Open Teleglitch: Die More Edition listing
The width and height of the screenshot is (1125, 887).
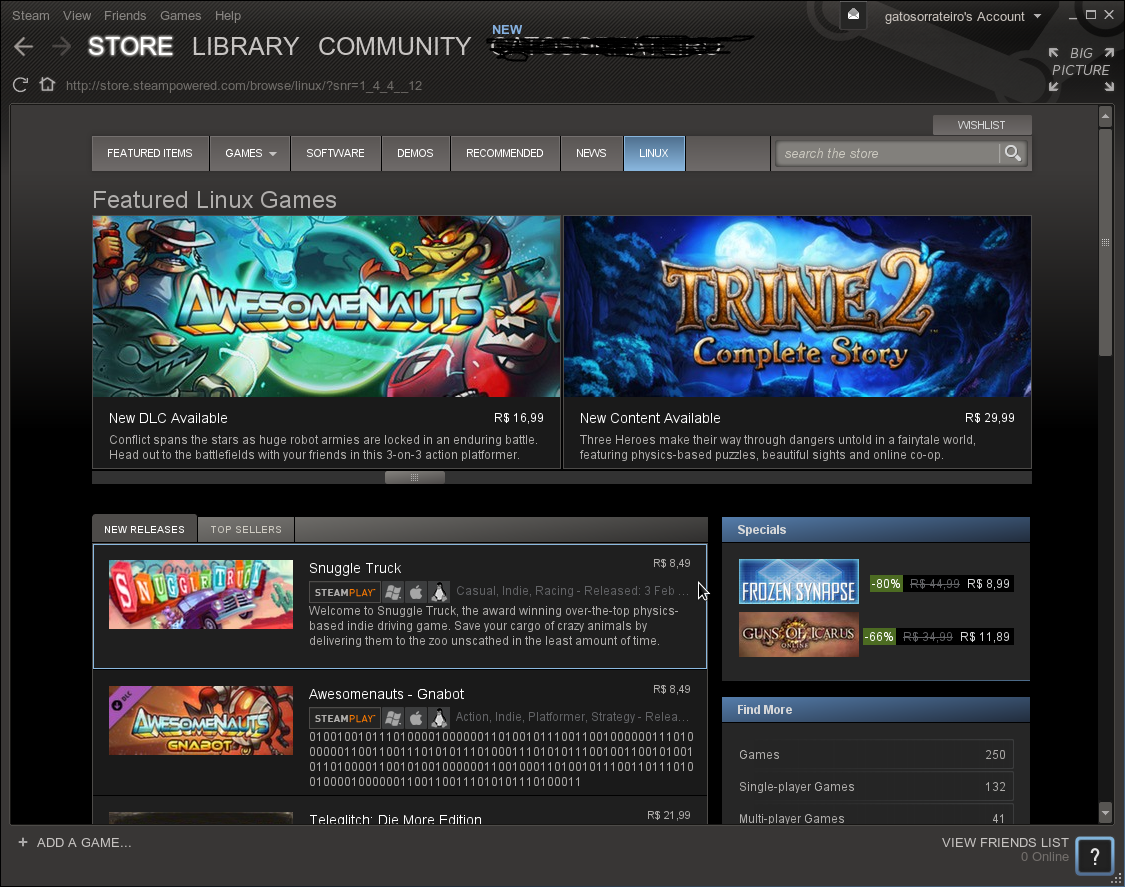coord(395,818)
